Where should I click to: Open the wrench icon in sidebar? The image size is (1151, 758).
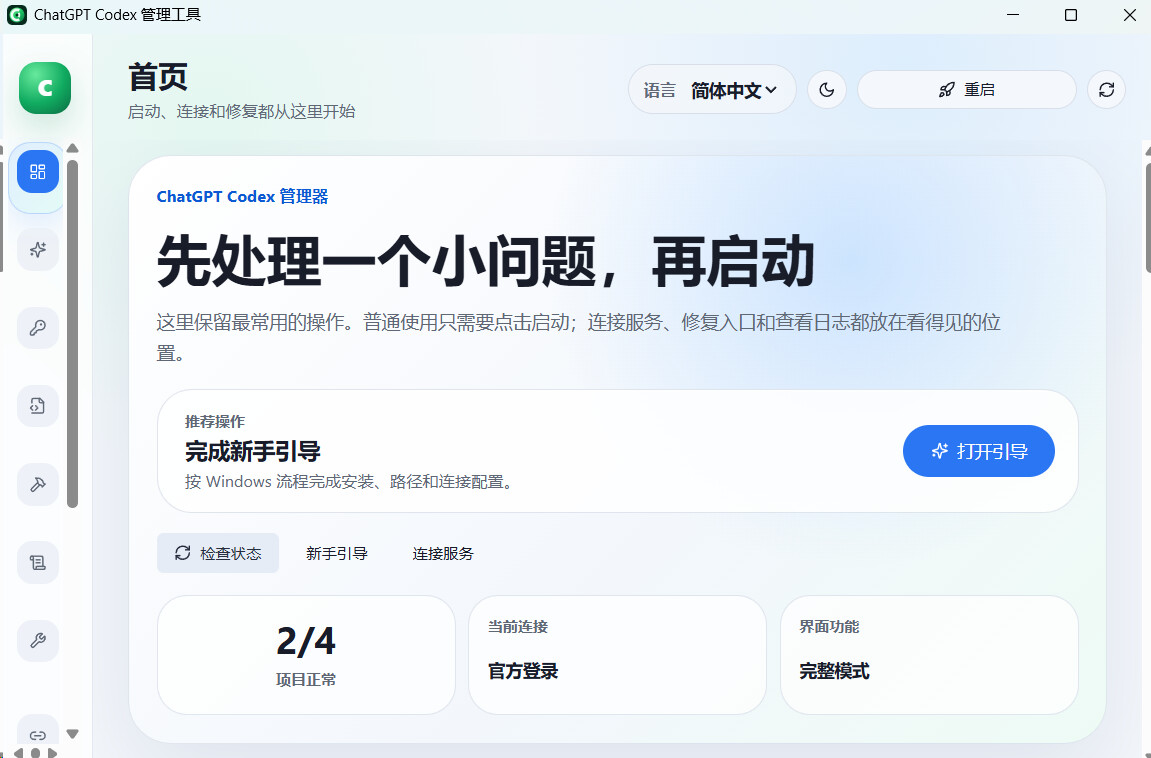pos(38,641)
